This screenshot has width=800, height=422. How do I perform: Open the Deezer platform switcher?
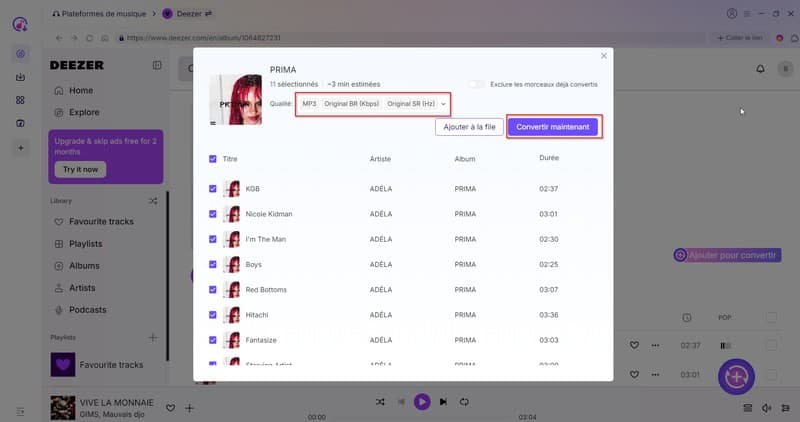tap(208, 14)
